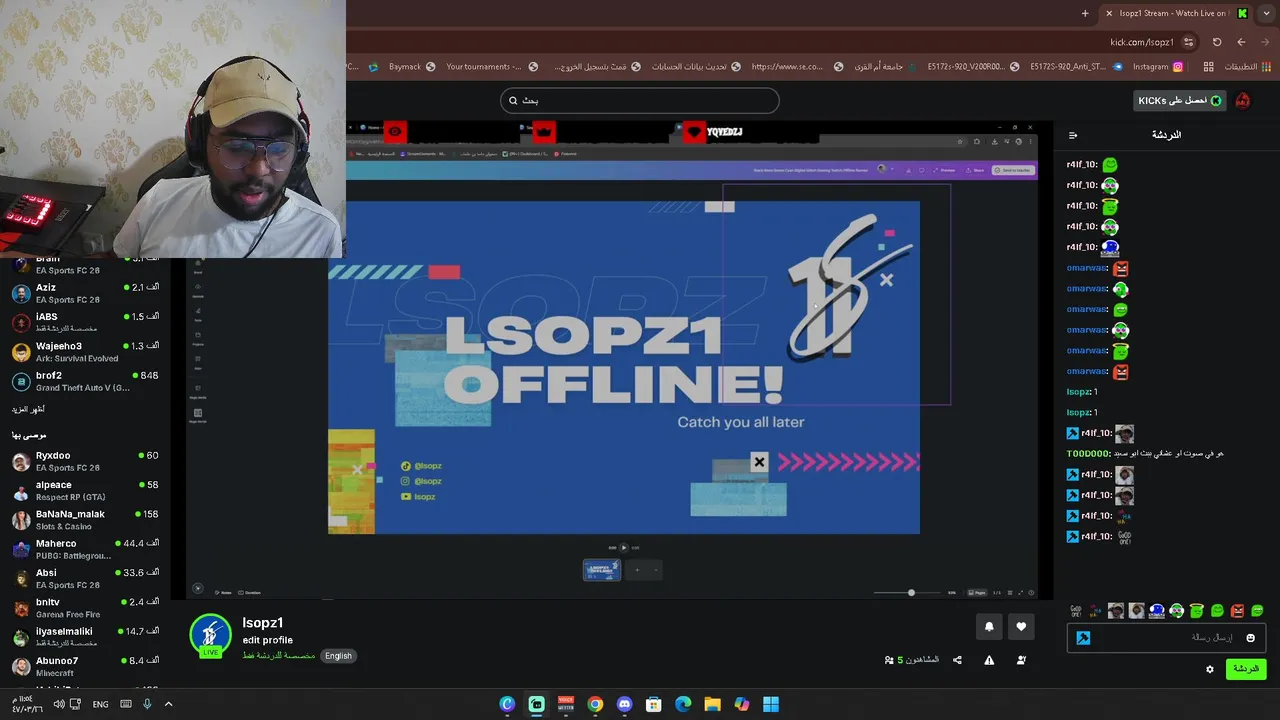The width and height of the screenshot is (1280, 720).
Task: Open Ryxdoo channel in sidebar
Action: (85, 461)
